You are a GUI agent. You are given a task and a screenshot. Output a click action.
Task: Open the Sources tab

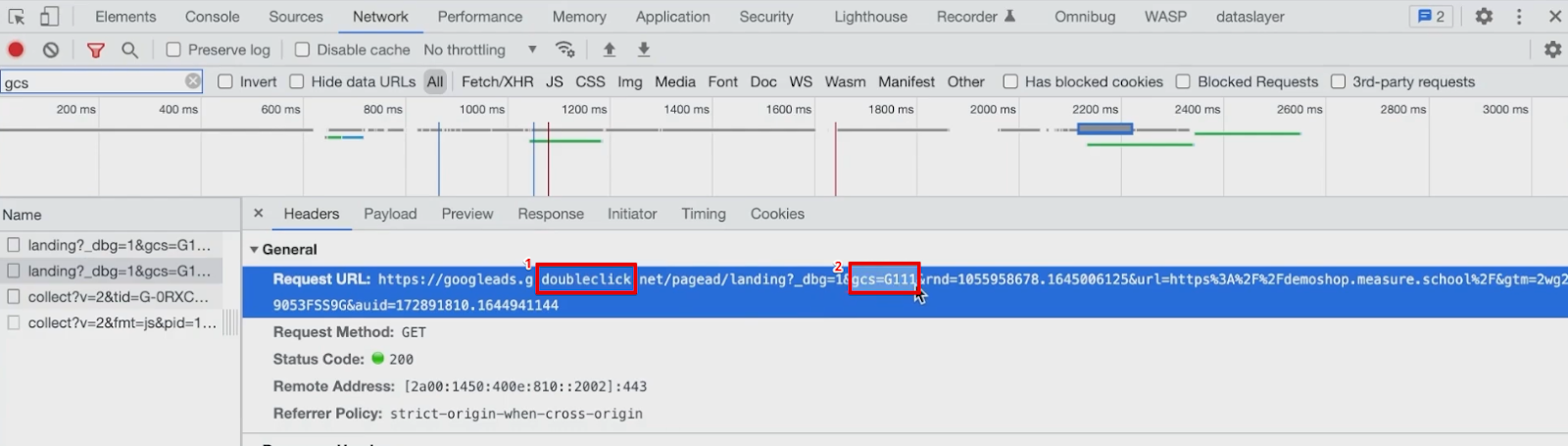pos(296,17)
